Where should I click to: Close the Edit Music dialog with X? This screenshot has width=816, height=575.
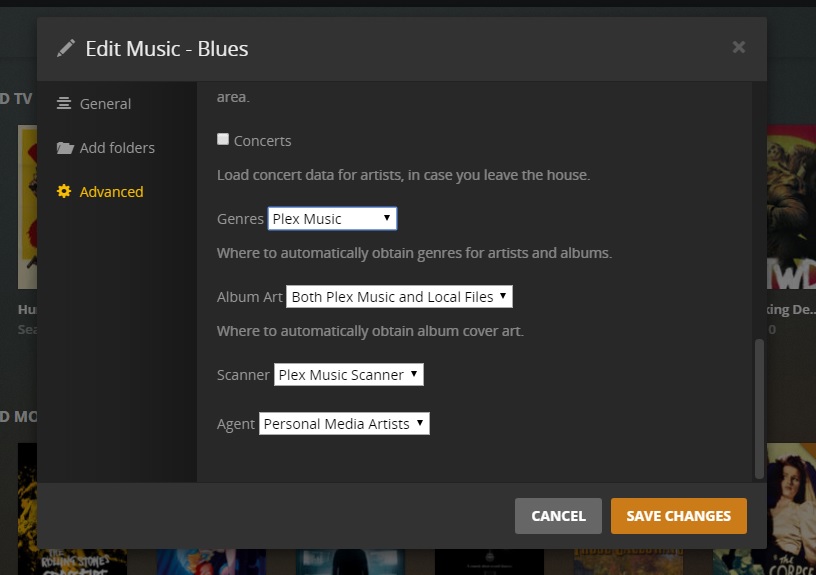[x=738, y=47]
